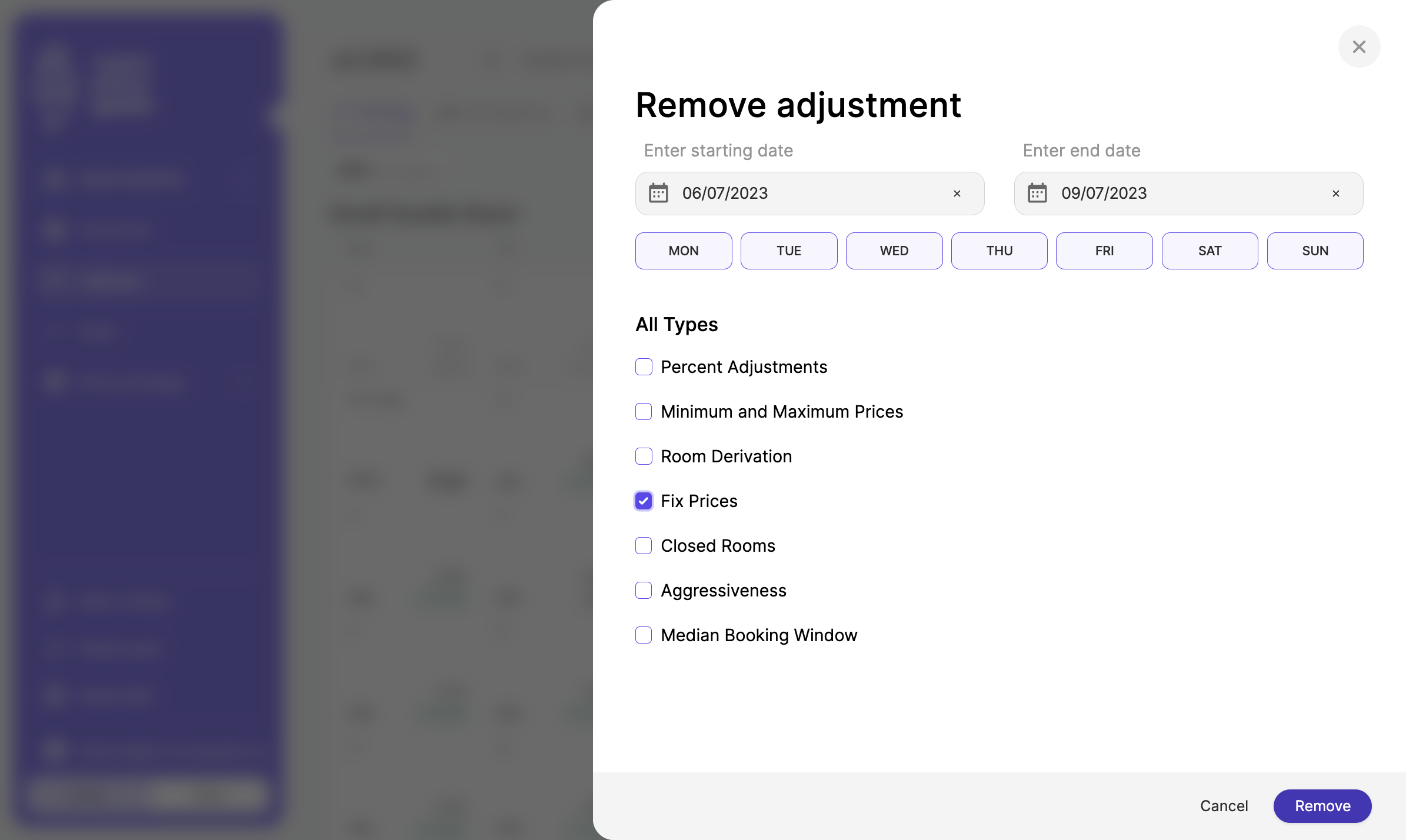Check Minimum and Maximum Prices
Viewport: 1406px width, 840px height.
point(644,412)
